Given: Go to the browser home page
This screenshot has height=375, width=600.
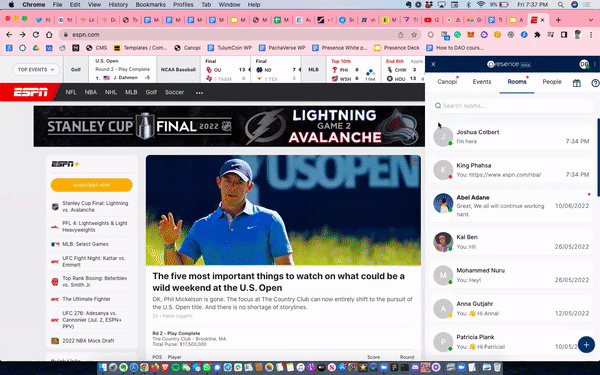Looking at the screenshot, I should 49,35.
